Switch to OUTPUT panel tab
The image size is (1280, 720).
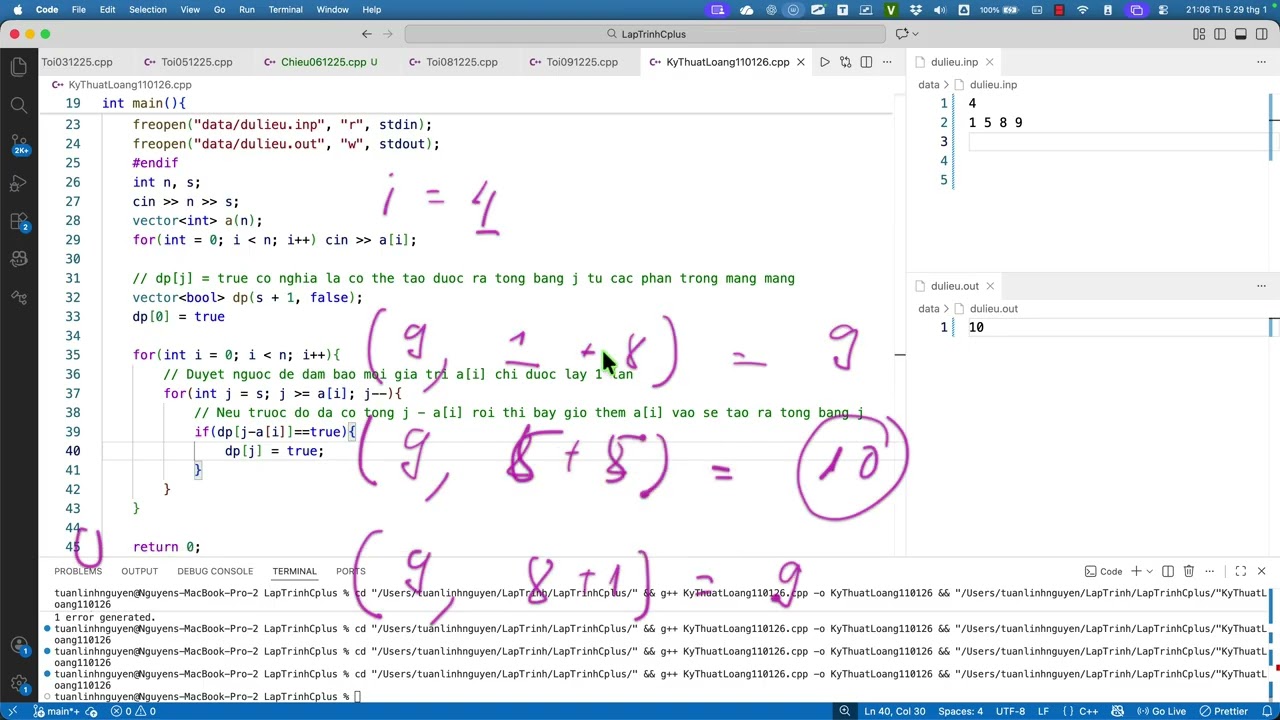click(x=139, y=571)
